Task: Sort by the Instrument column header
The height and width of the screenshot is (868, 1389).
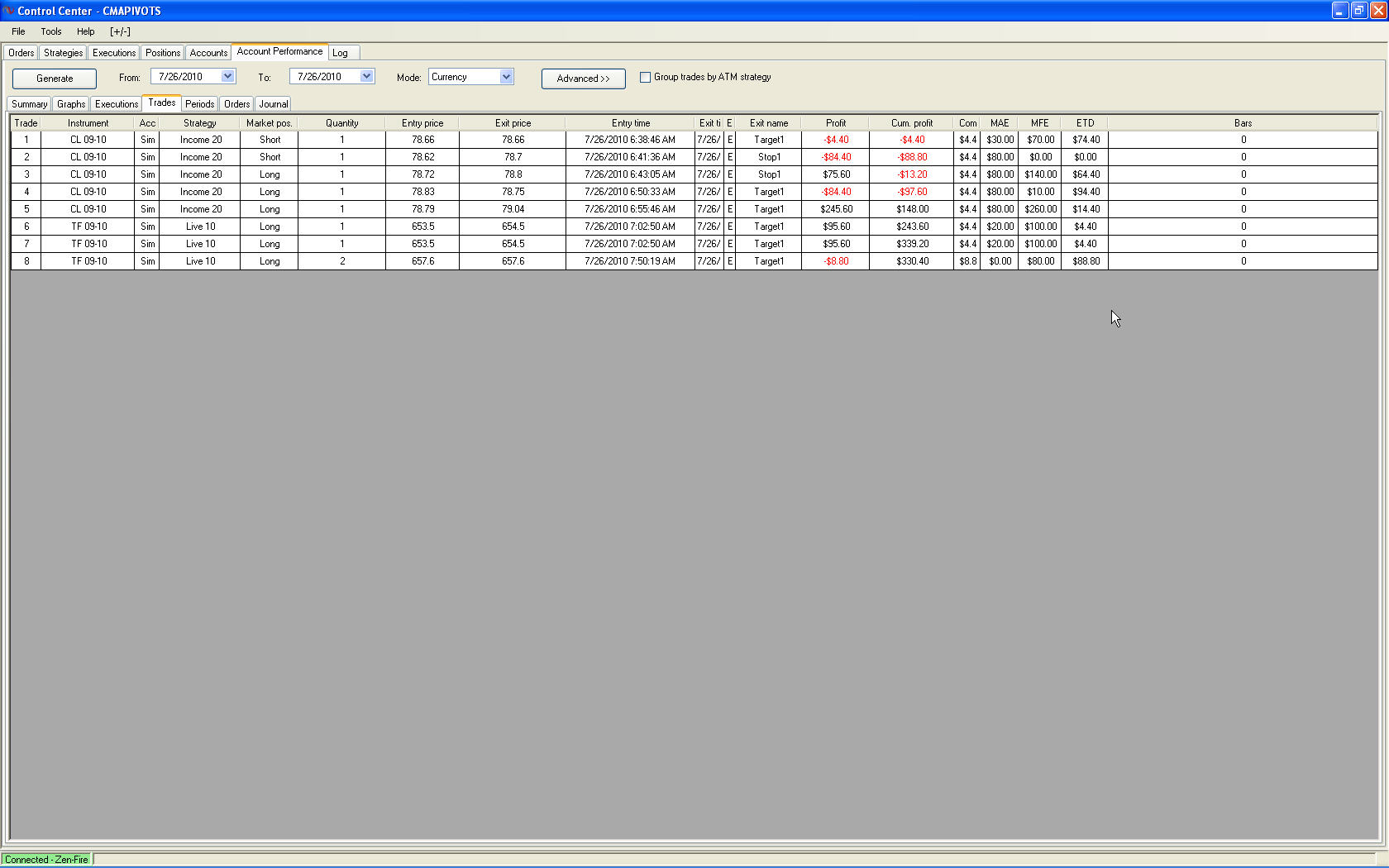Action: click(88, 123)
